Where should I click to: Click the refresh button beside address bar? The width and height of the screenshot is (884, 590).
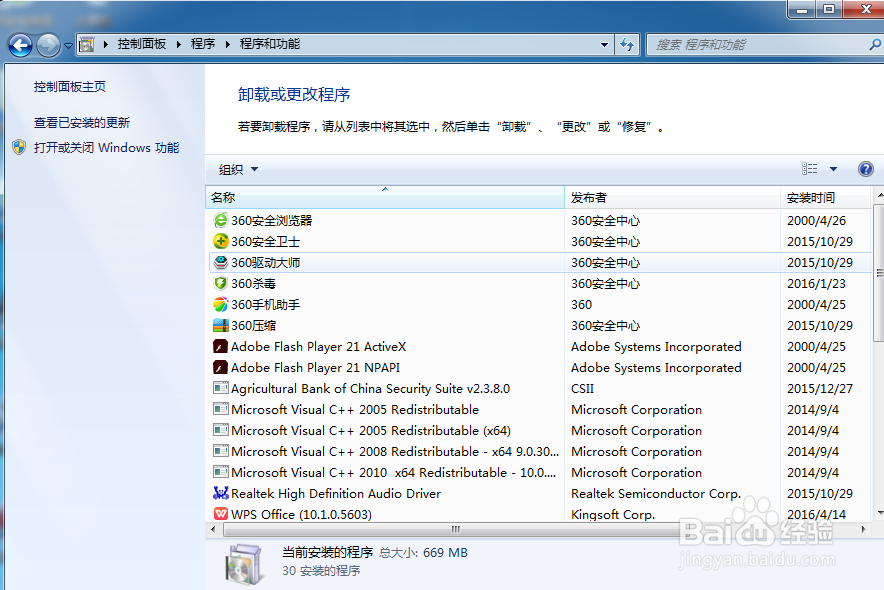point(626,45)
